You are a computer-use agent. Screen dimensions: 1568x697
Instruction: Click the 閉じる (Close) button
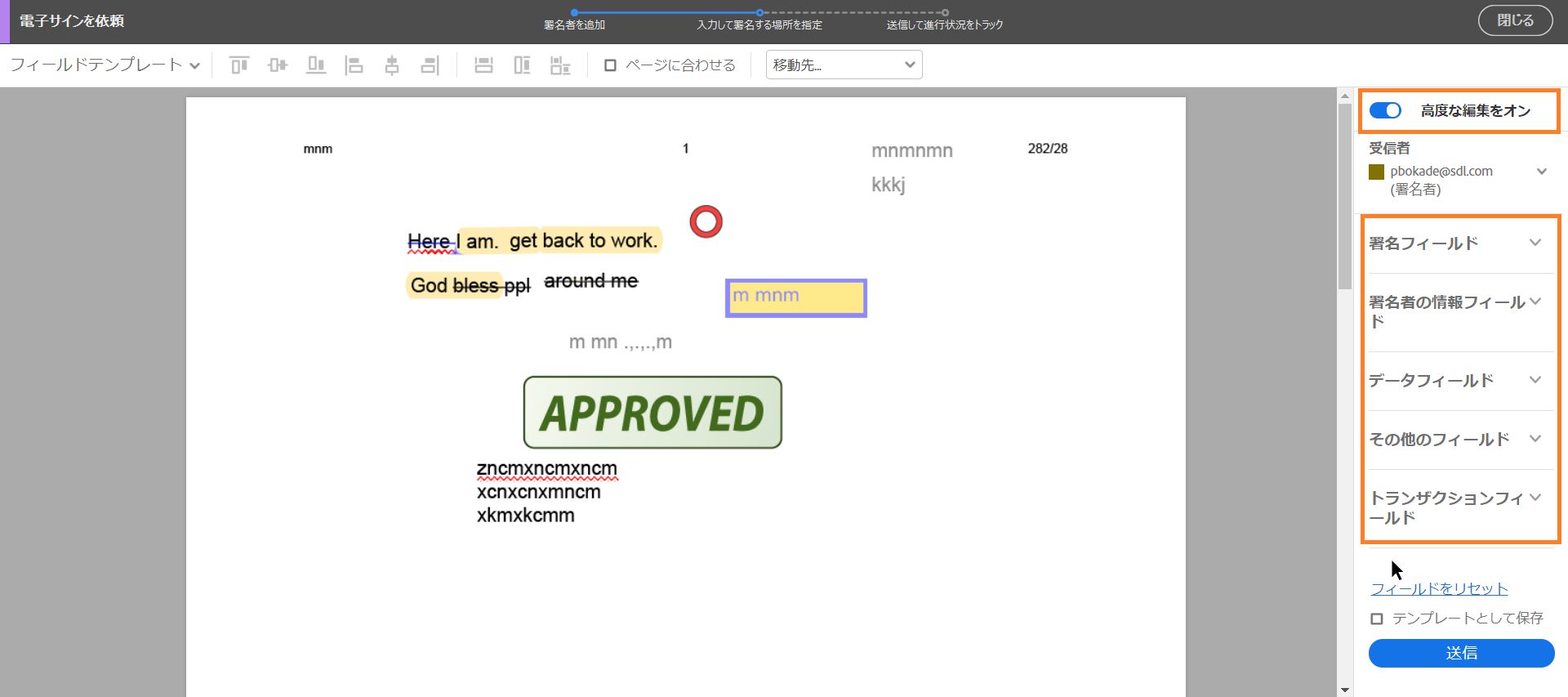tap(1515, 20)
